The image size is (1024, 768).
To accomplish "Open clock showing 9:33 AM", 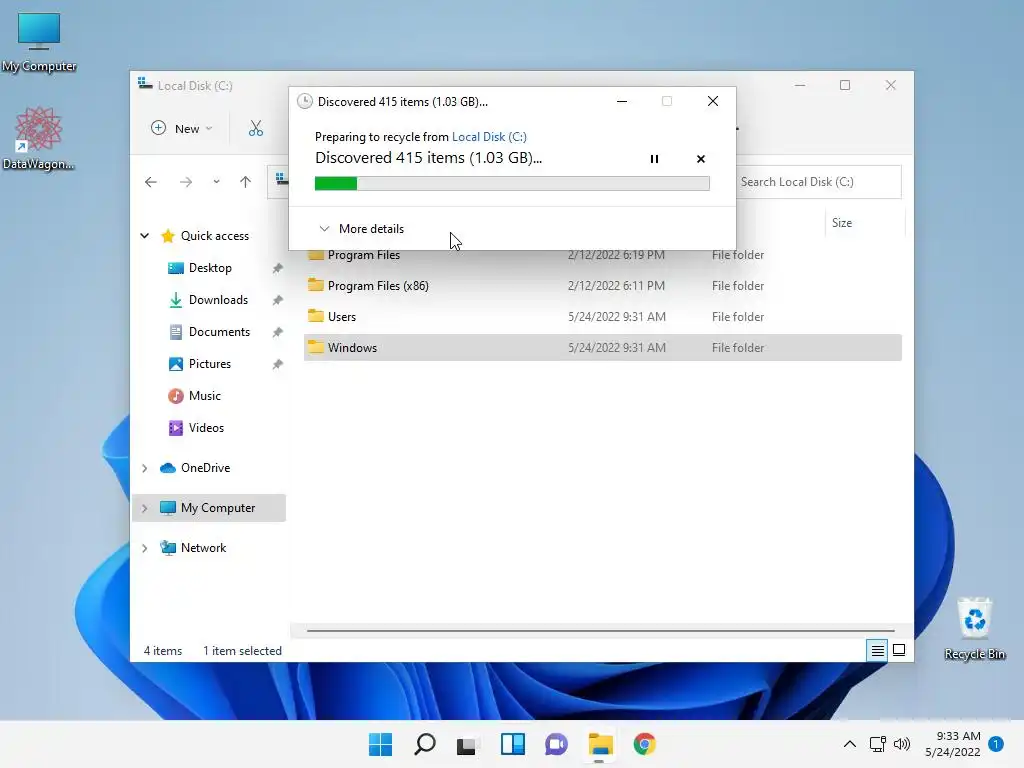I will (x=952, y=744).
